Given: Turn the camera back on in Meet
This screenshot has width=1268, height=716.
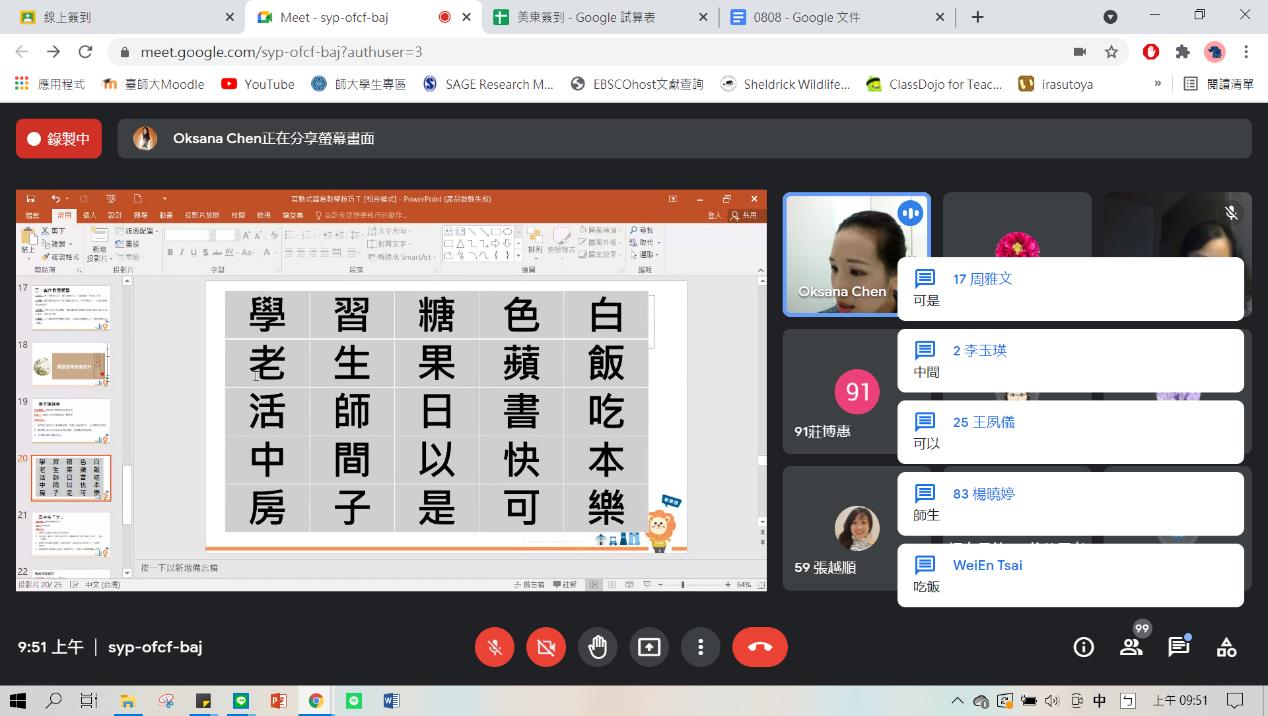Looking at the screenshot, I should point(545,647).
